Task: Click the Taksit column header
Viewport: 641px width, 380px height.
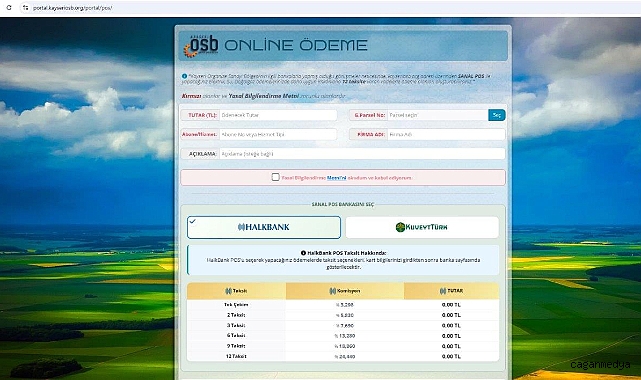Action: [236, 291]
